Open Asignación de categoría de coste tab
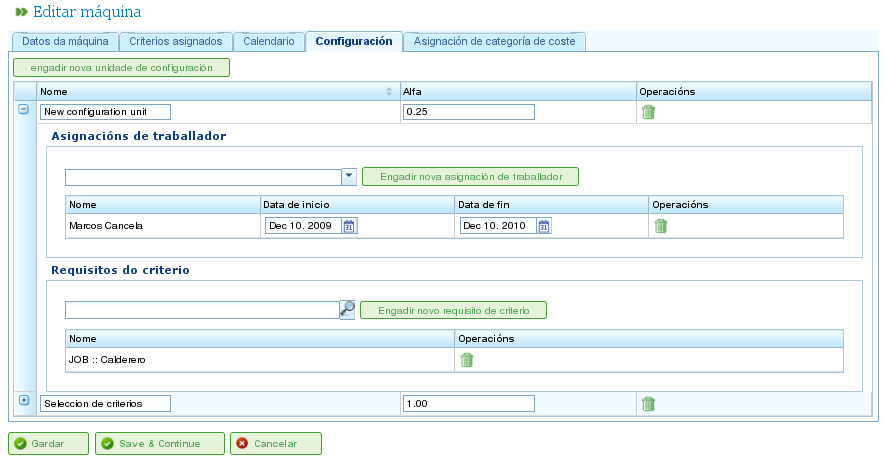Viewport: 885px width, 463px height. click(x=494, y=42)
